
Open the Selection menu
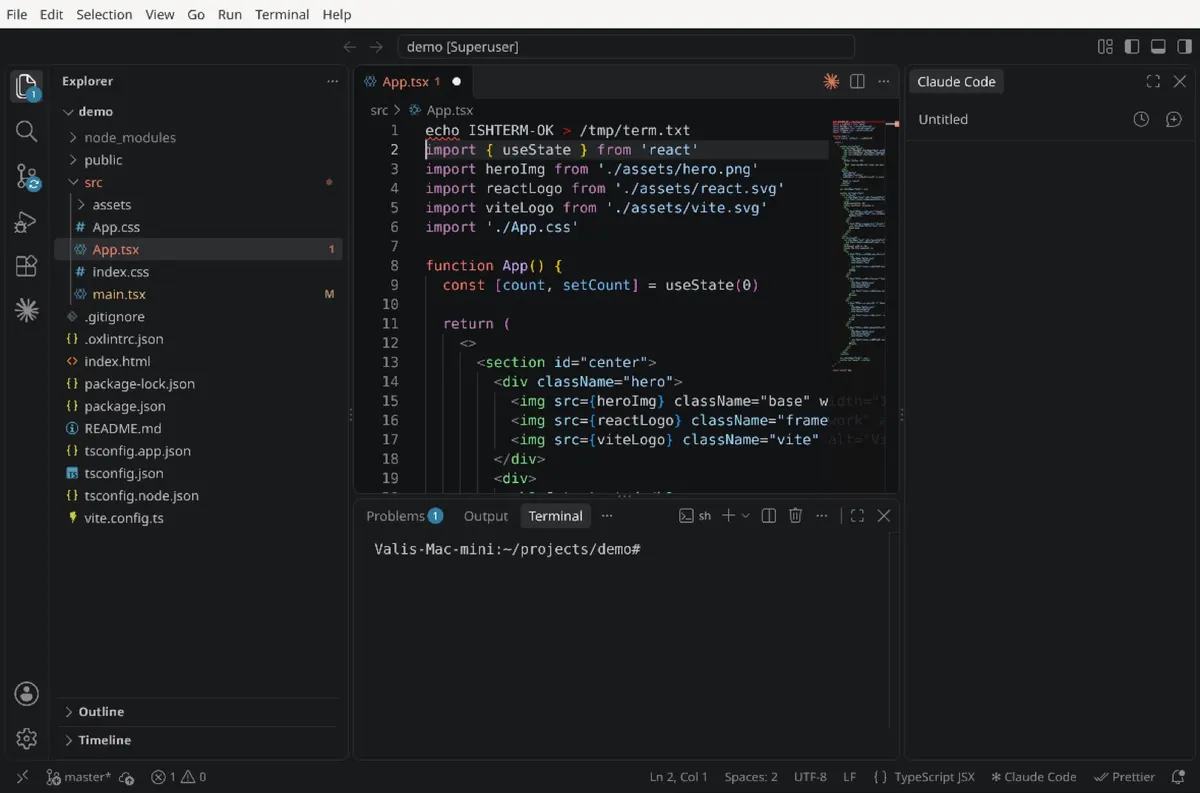[104, 14]
